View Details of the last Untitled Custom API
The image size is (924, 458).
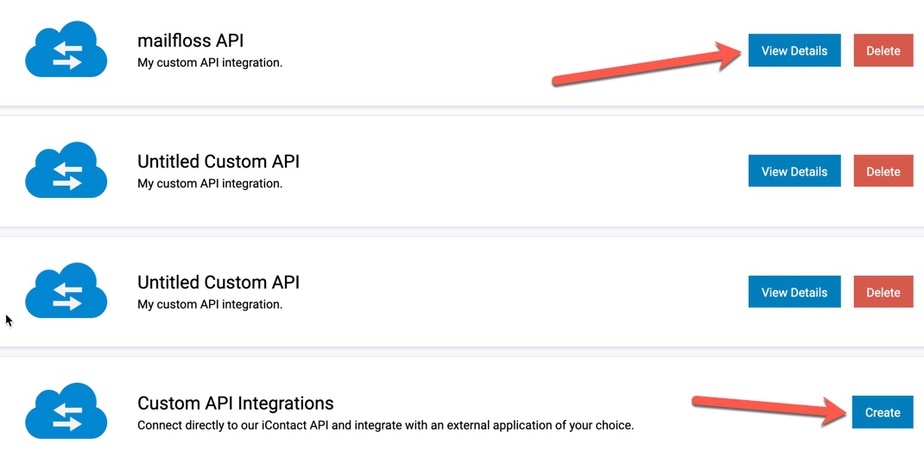(x=794, y=292)
